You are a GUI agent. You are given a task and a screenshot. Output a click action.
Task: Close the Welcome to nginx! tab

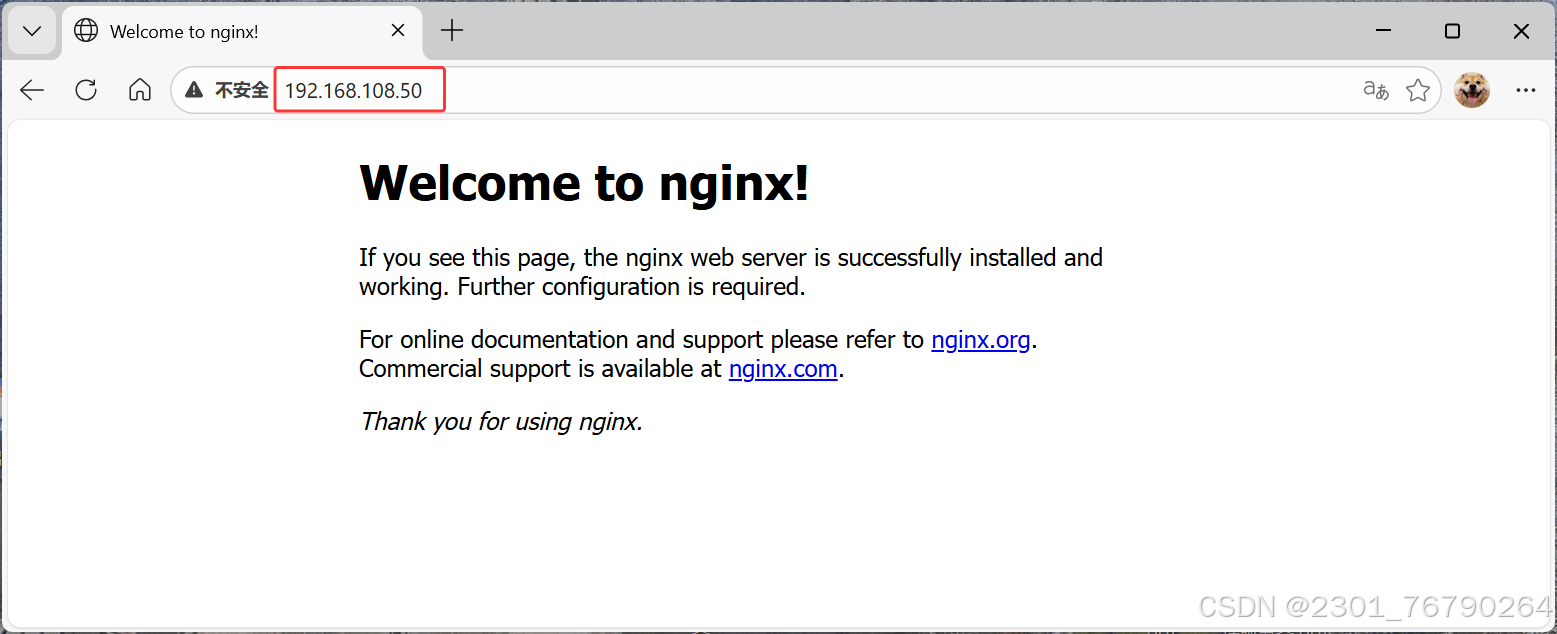pyautogui.click(x=398, y=31)
